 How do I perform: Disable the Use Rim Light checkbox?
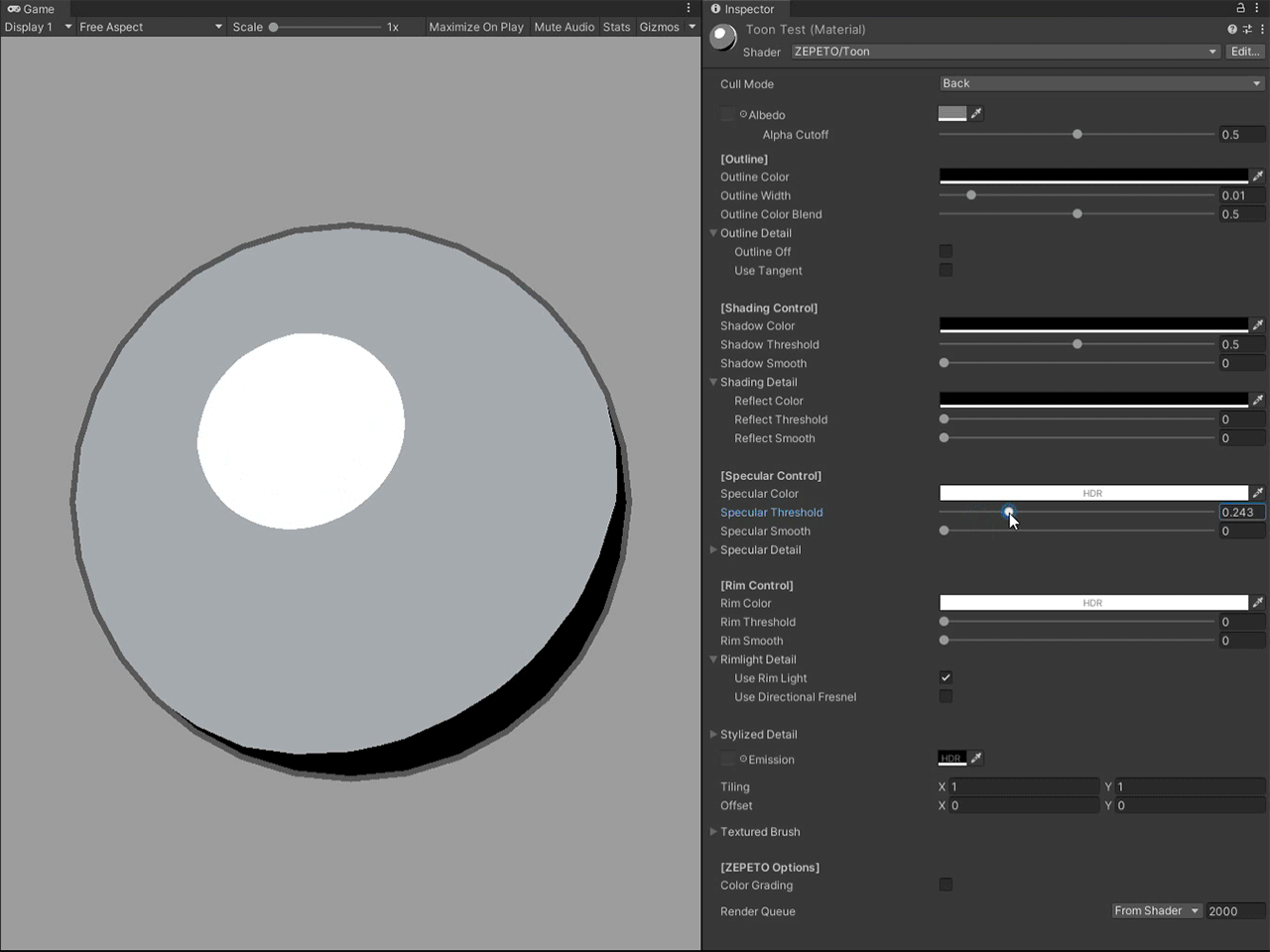[x=946, y=677]
